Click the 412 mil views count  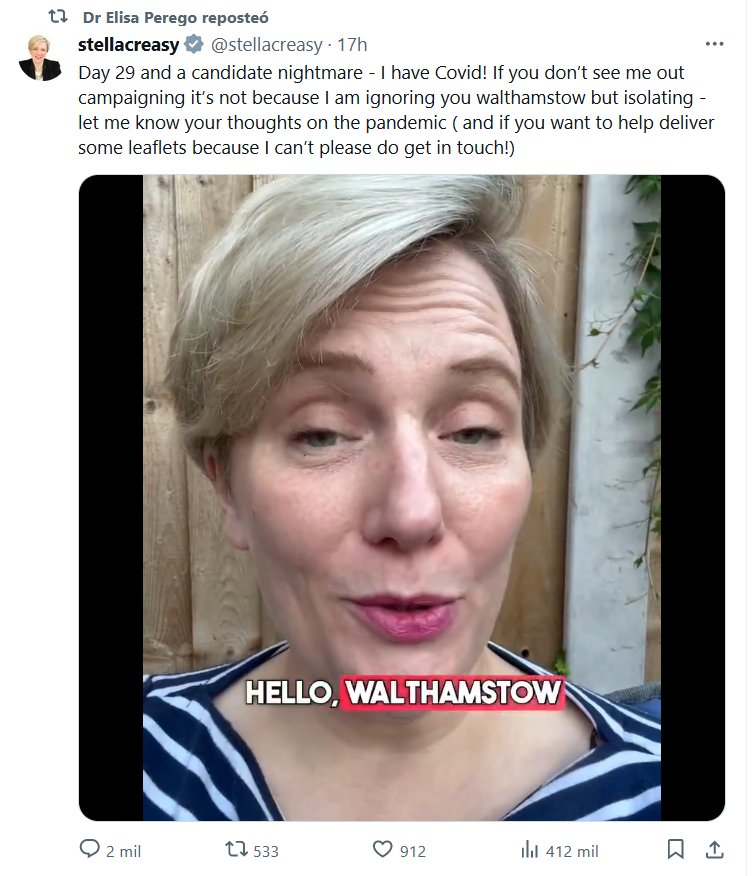click(572, 851)
